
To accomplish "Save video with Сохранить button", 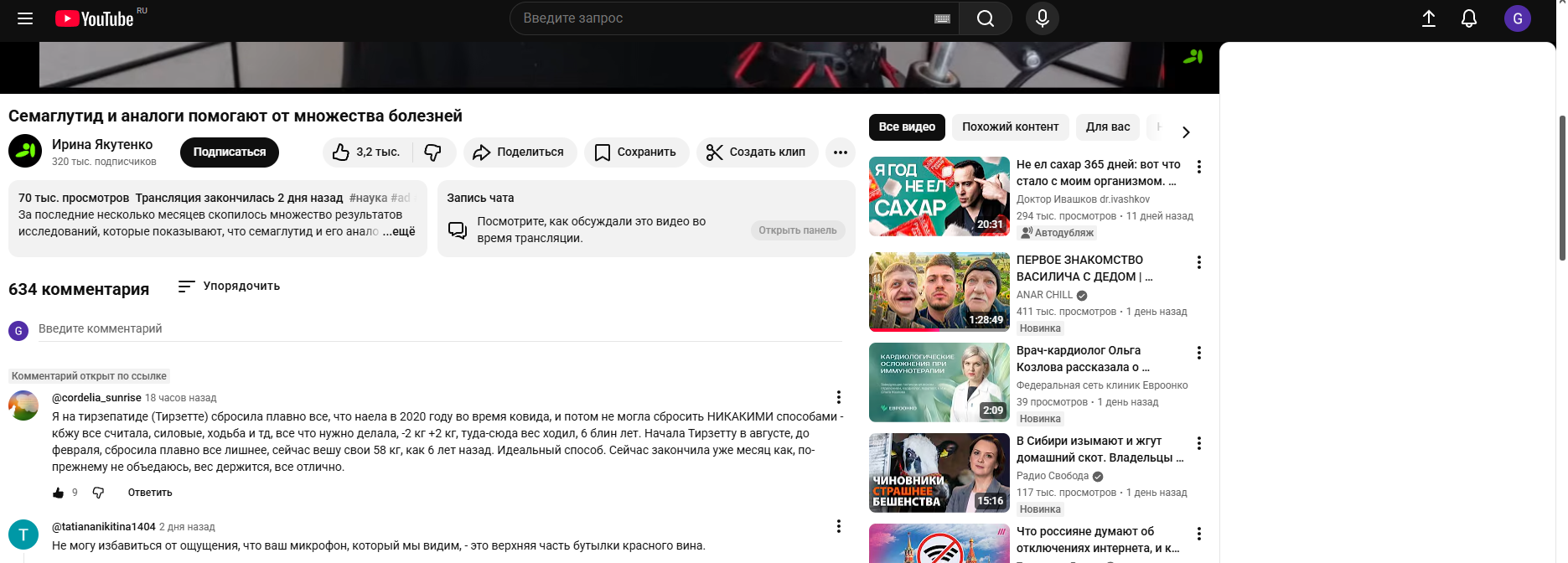I will click(636, 152).
